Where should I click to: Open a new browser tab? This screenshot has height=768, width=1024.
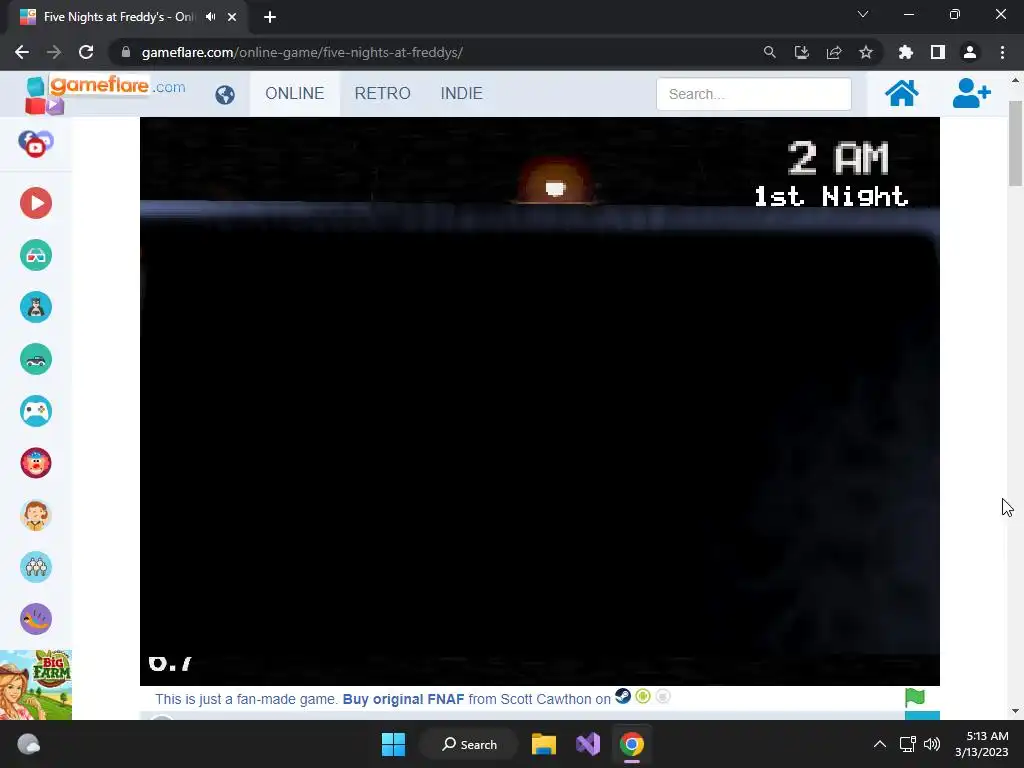pyautogui.click(x=270, y=17)
